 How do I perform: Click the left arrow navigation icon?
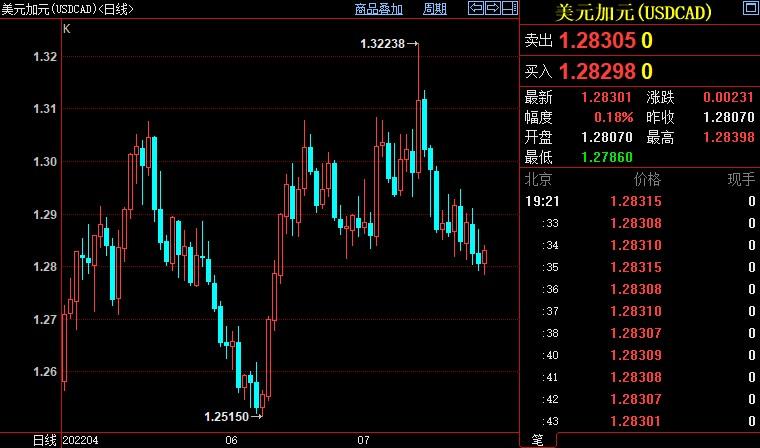click(476, 9)
